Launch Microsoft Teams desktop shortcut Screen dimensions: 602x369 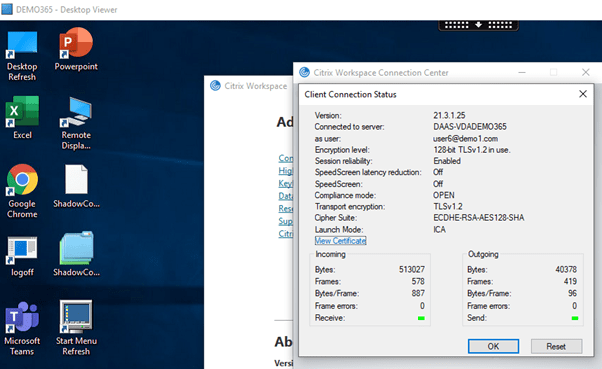22,317
